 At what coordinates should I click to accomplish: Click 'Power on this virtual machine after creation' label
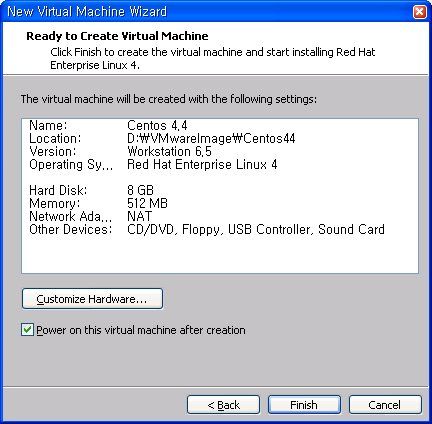(141, 330)
